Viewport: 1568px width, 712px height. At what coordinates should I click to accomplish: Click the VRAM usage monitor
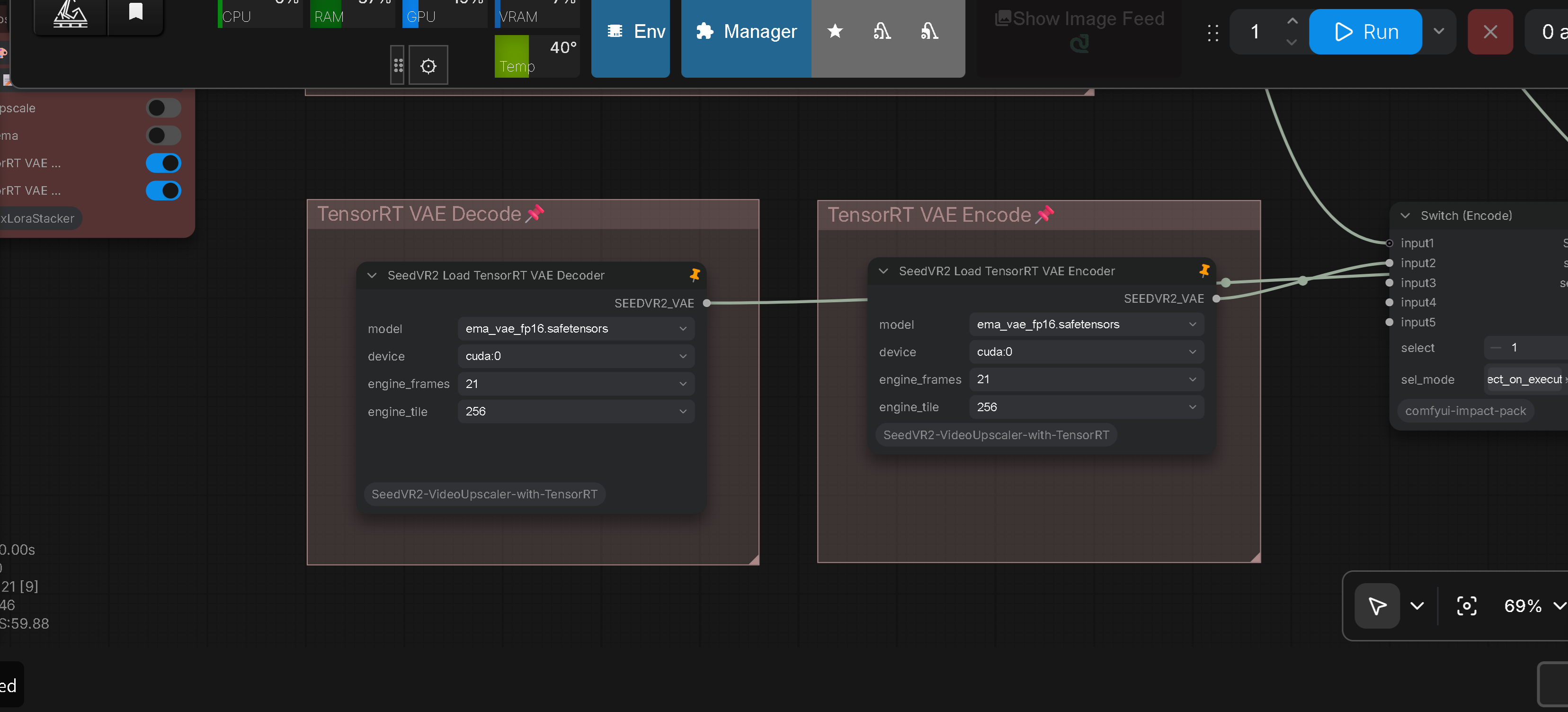click(x=537, y=13)
